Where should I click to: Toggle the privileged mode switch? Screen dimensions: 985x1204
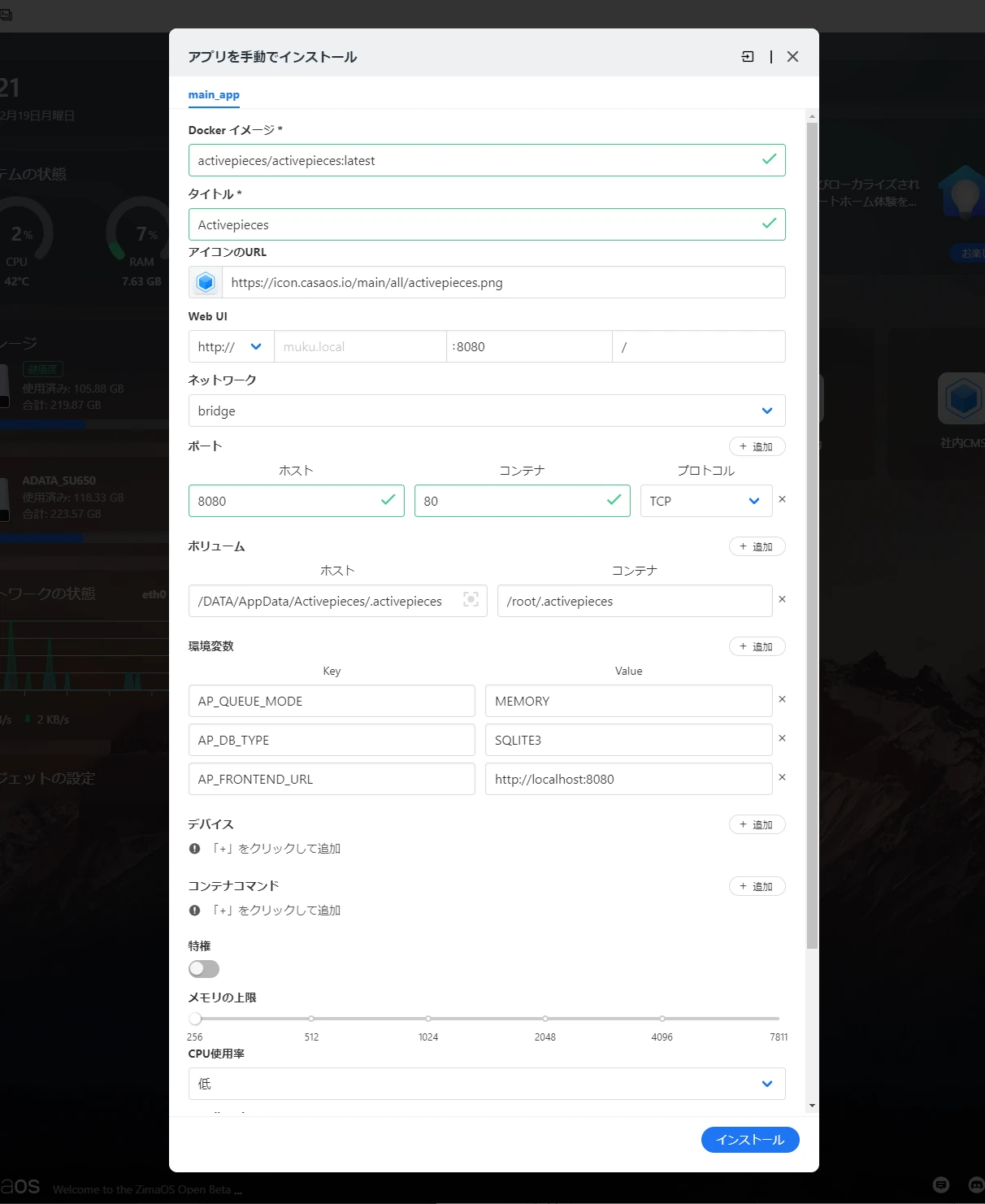tap(204, 969)
